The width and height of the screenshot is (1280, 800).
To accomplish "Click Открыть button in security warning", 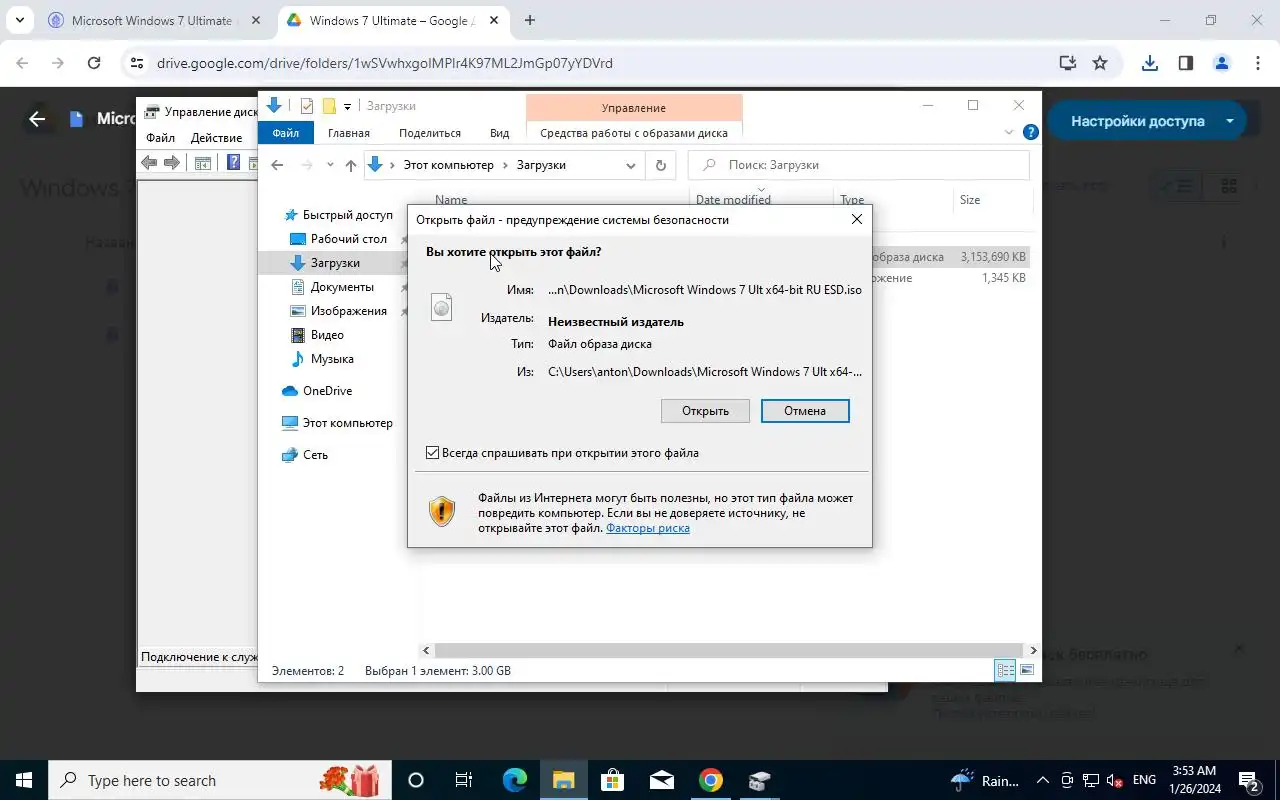I will click(x=705, y=411).
